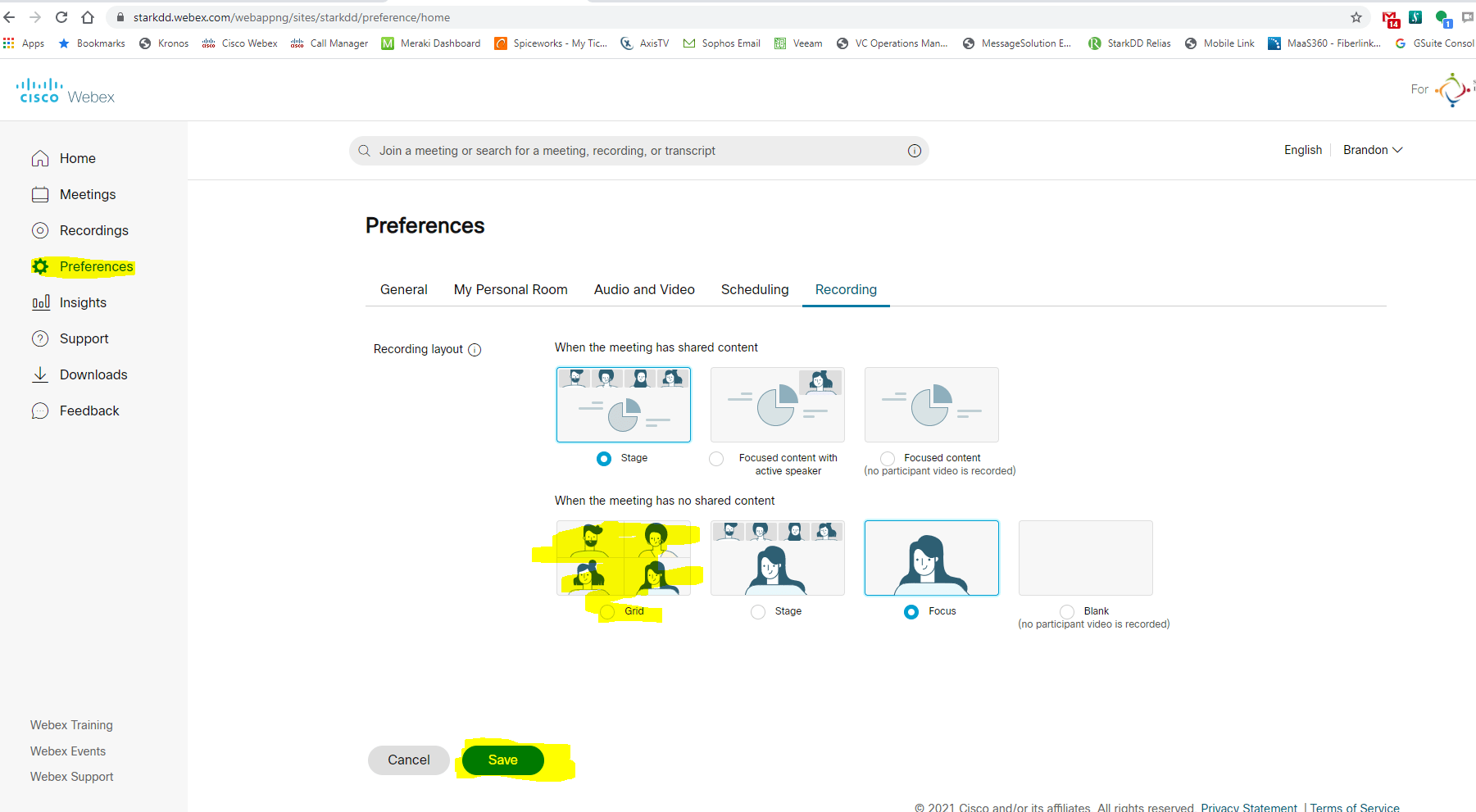This screenshot has height=812, width=1476.
Task: Click the Grid layout thumbnail
Action: coord(624,558)
